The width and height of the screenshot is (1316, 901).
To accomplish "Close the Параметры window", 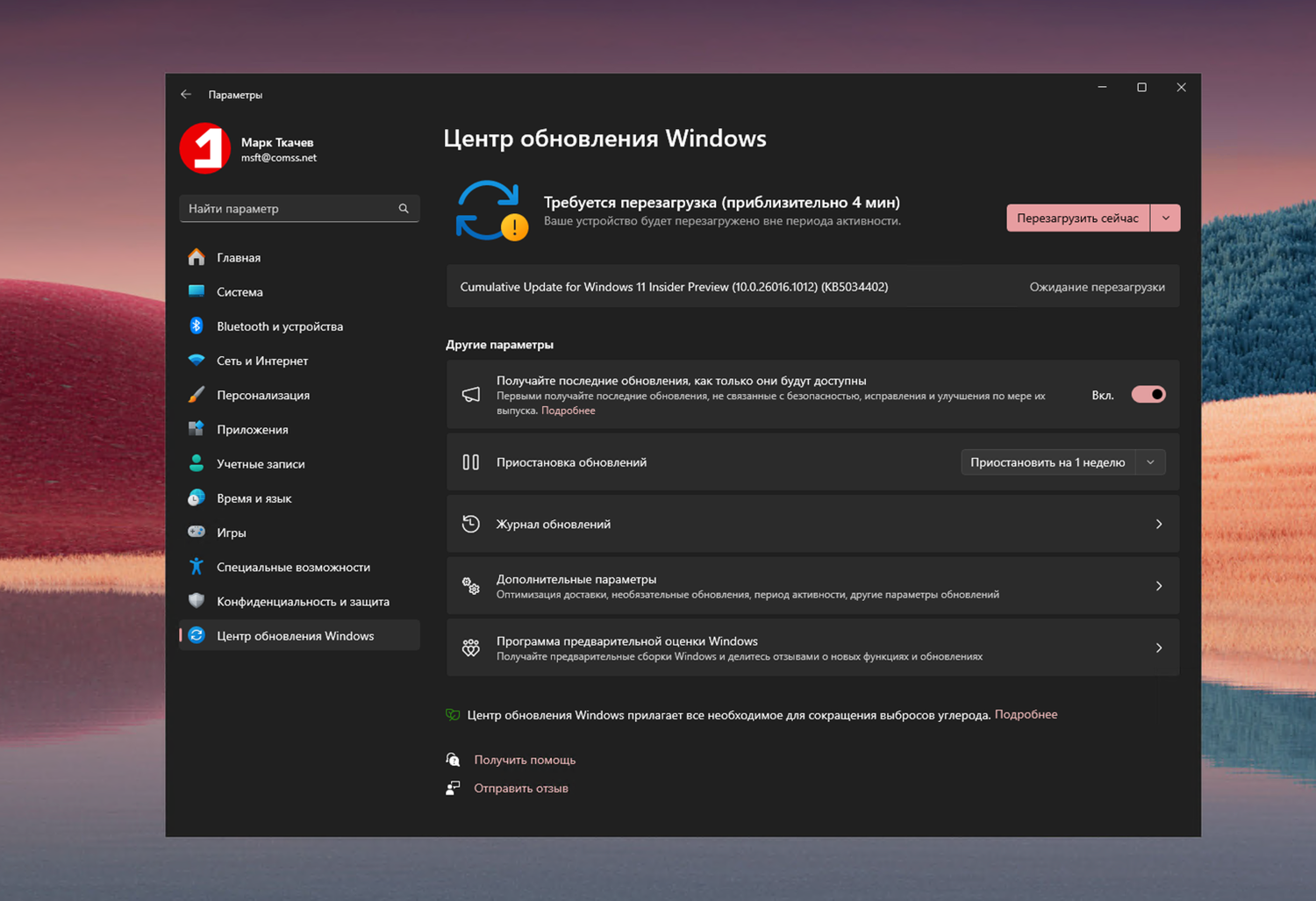I will pos(1181,87).
